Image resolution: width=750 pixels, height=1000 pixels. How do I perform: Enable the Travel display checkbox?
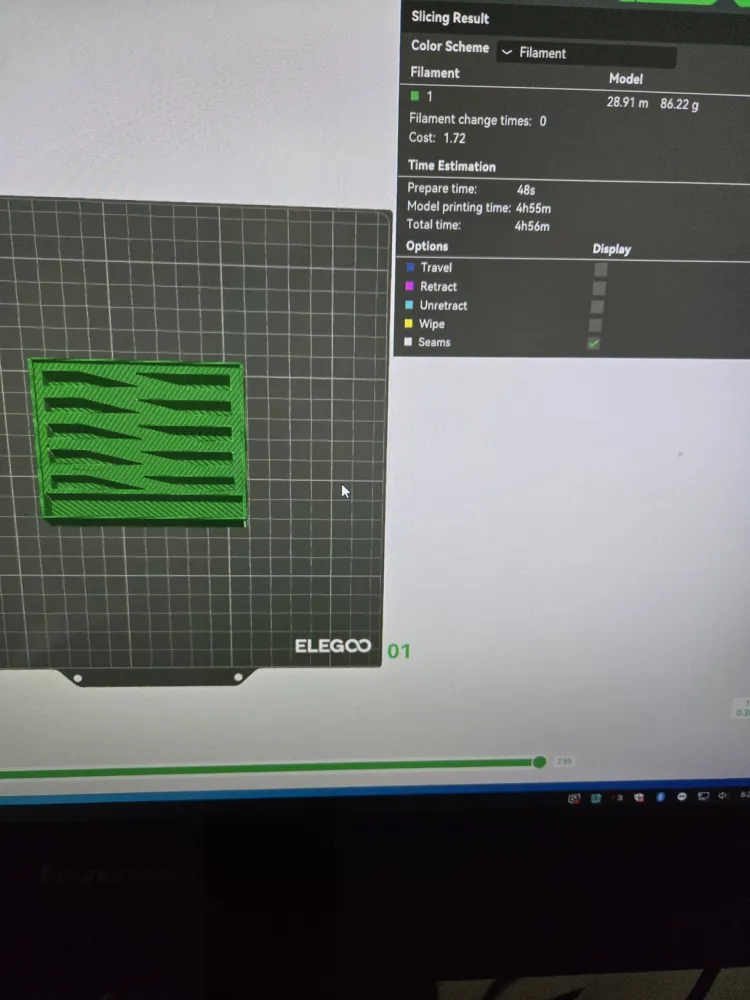(x=600, y=270)
